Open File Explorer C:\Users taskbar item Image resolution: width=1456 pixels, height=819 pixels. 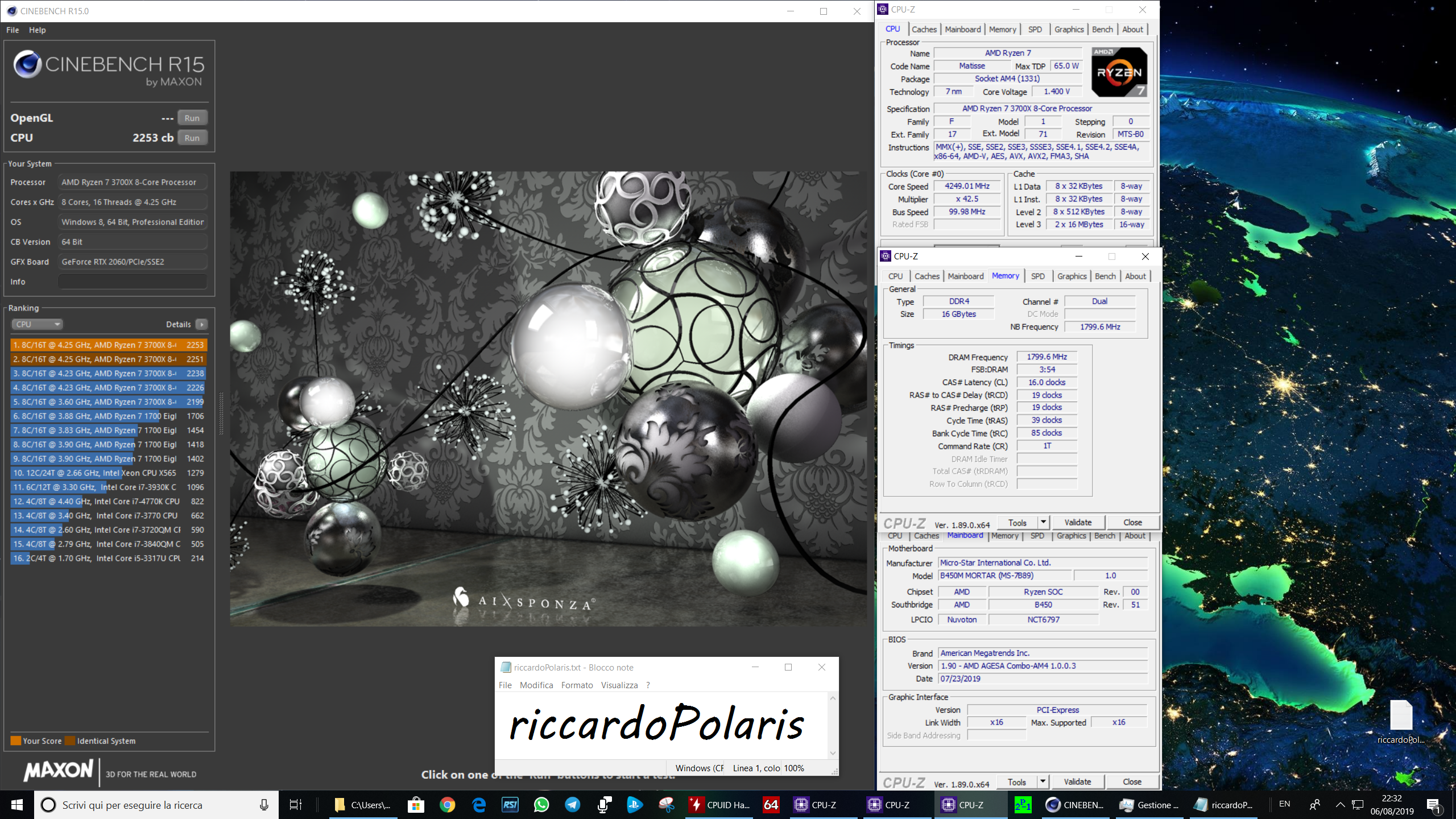click(x=363, y=805)
